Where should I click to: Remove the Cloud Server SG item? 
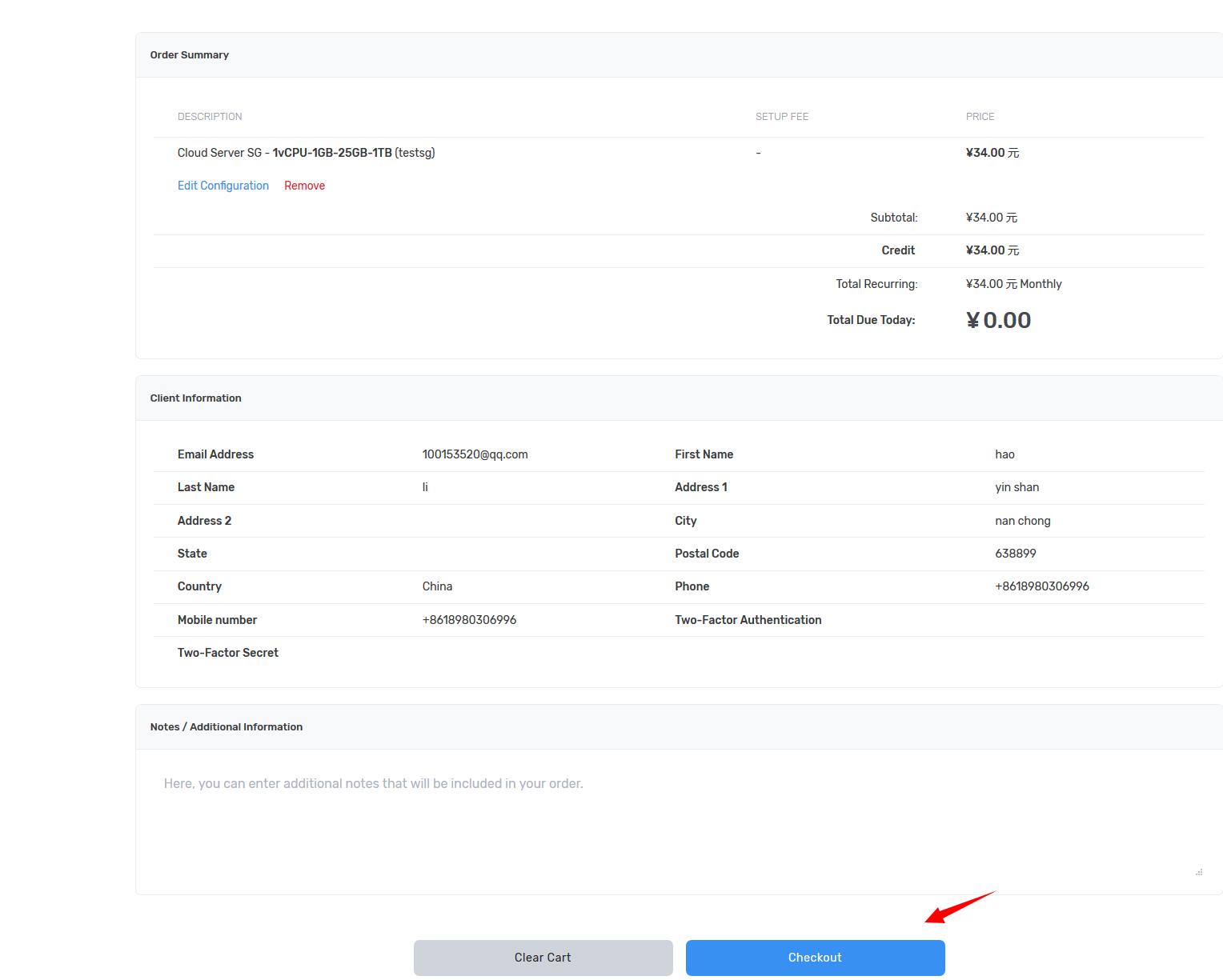[304, 186]
